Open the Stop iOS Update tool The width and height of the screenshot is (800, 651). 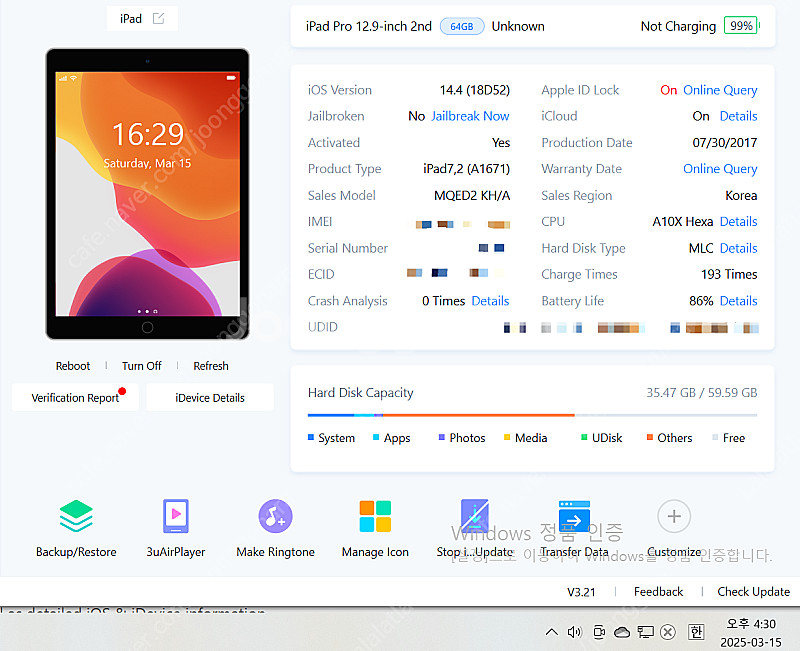(x=475, y=517)
